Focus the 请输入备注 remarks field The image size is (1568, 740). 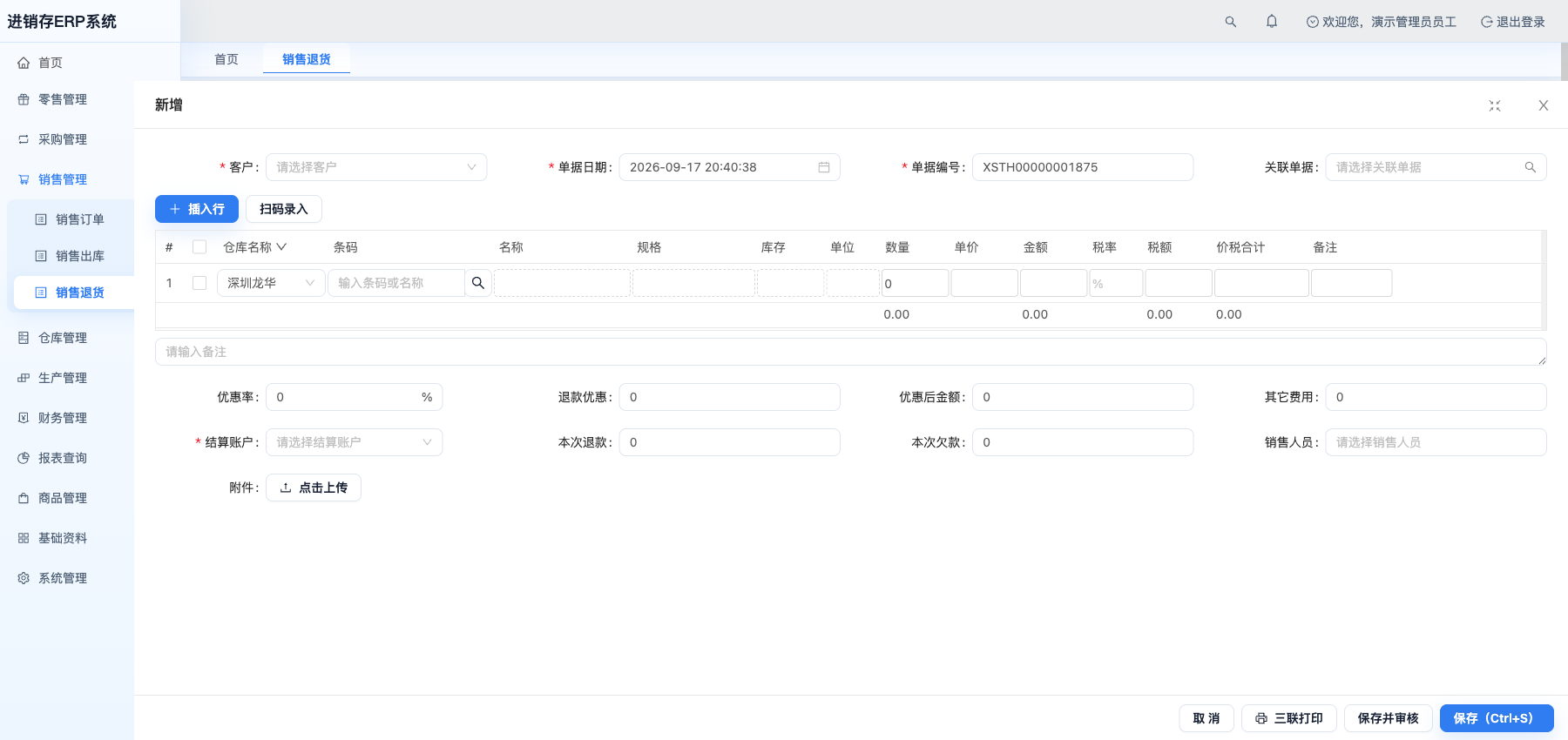click(851, 352)
